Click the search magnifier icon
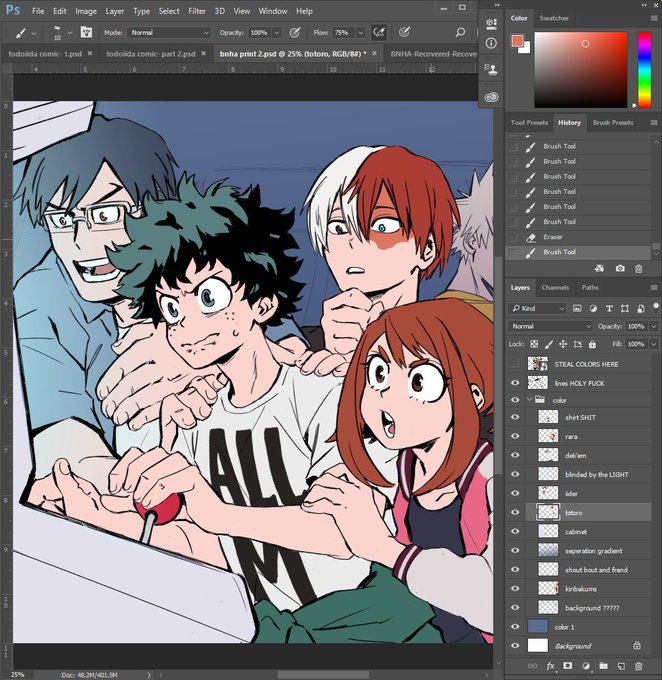Viewport: 662px width, 680px height. click(x=460, y=32)
